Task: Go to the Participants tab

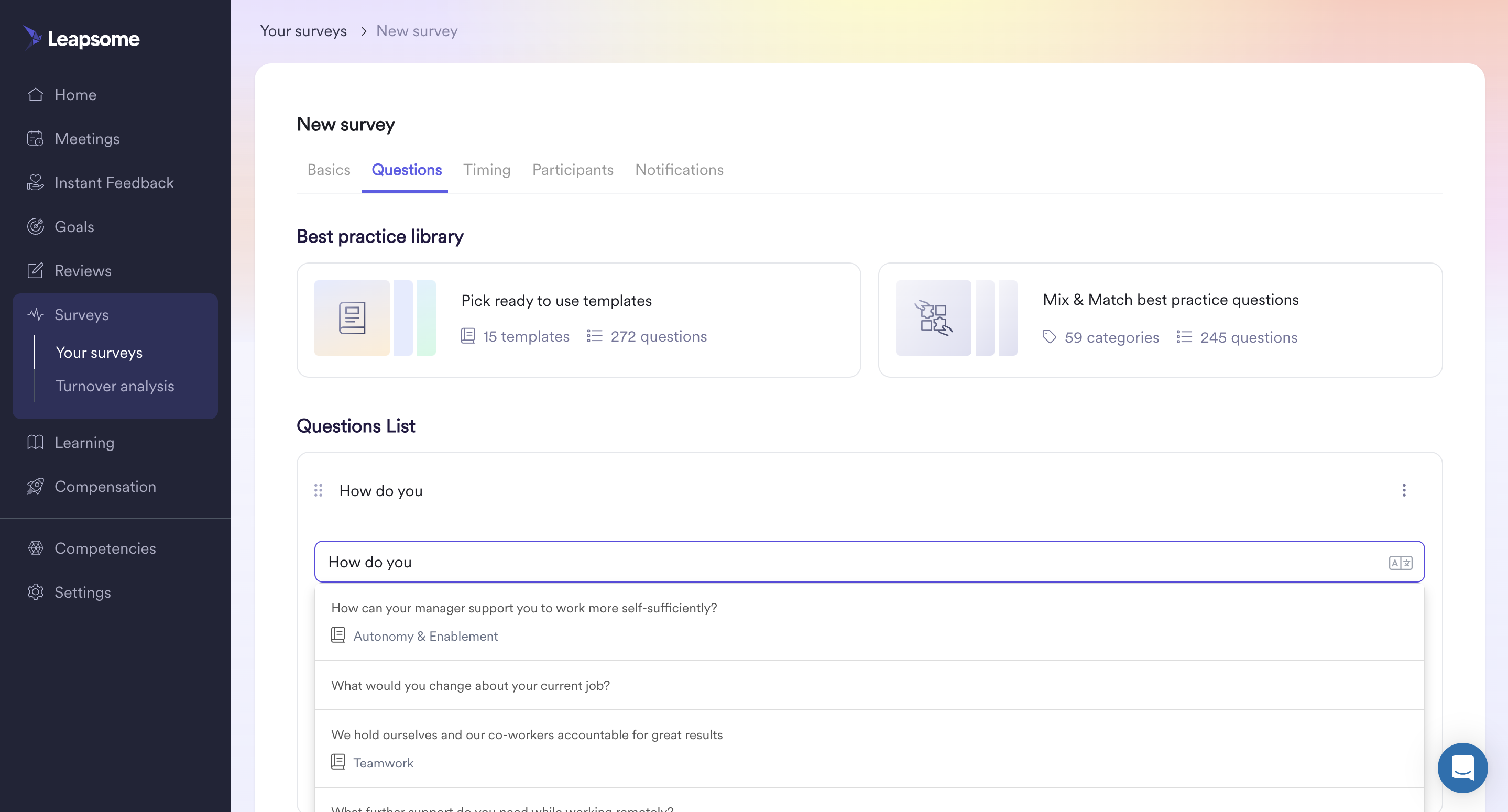Action: tap(573, 170)
